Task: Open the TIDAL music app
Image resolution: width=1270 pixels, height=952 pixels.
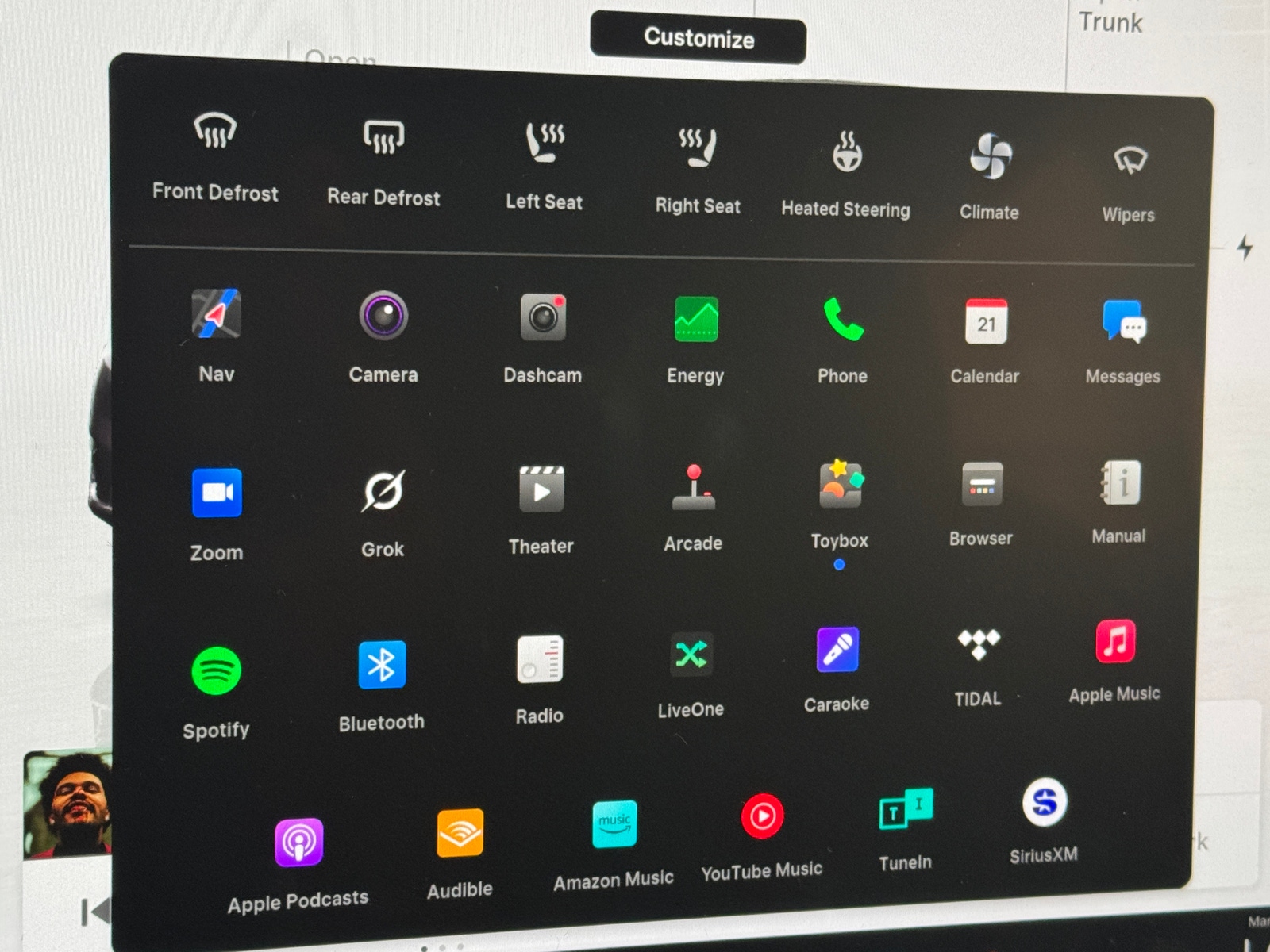Action: coord(978,644)
